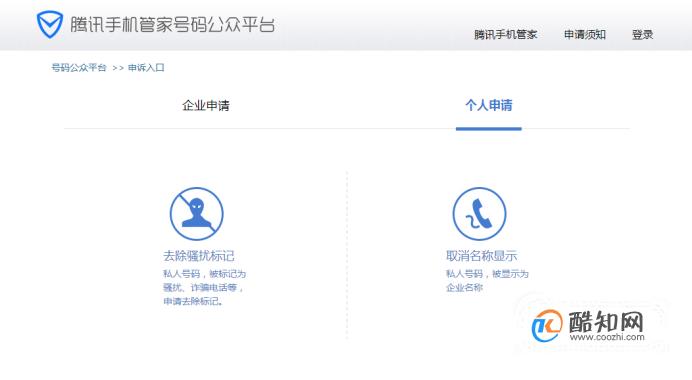Open 腾讯手机管家 in top navigation

click(505, 34)
